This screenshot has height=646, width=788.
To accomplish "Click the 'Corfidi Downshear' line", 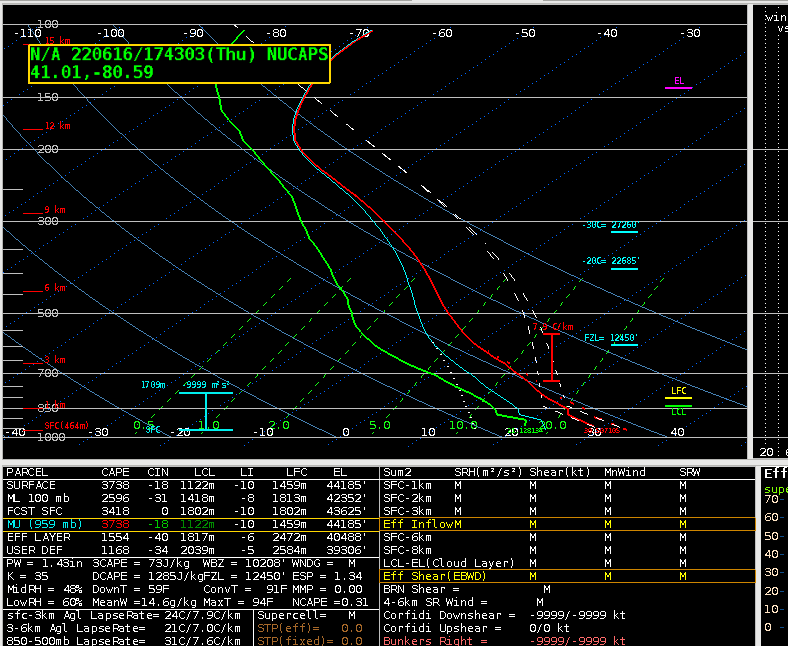I will (x=504, y=615).
